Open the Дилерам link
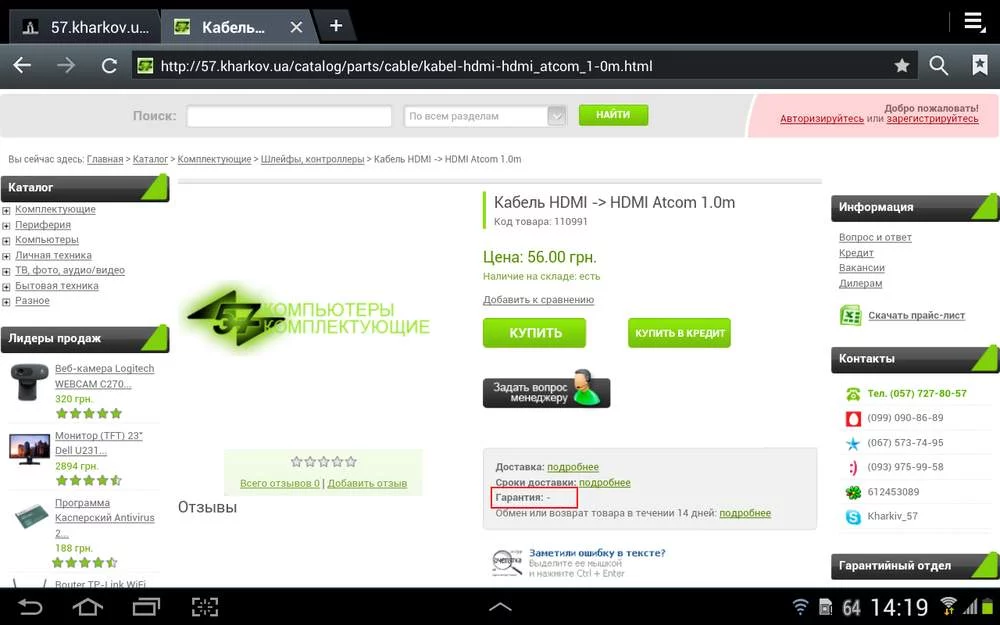The width and height of the screenshot is (1000, 625). [x=860, y=283]
